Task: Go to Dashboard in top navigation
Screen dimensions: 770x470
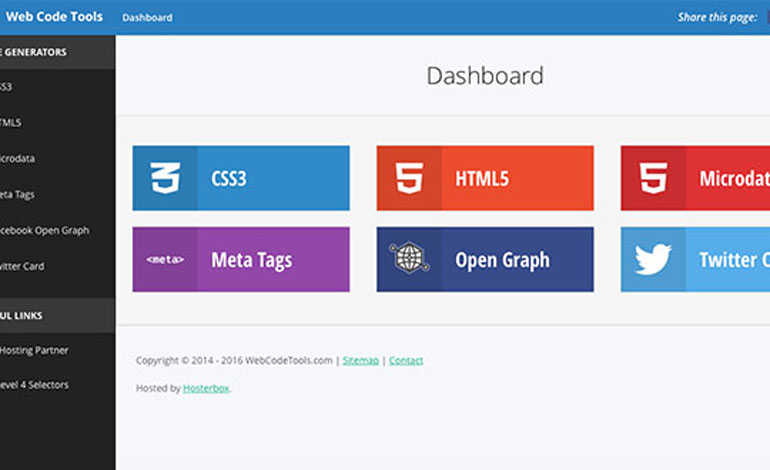Action: 147,18
